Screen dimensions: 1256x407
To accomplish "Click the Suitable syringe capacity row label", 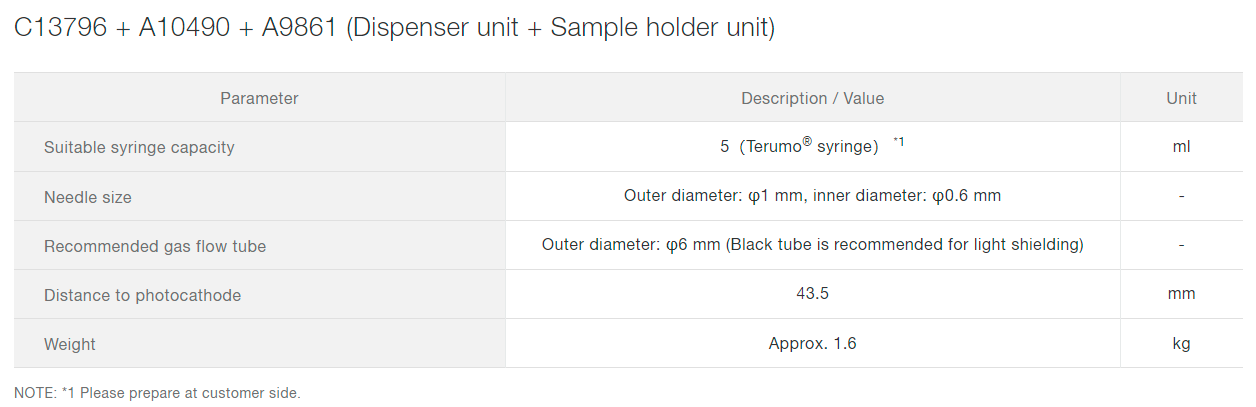I will [139, 147].
